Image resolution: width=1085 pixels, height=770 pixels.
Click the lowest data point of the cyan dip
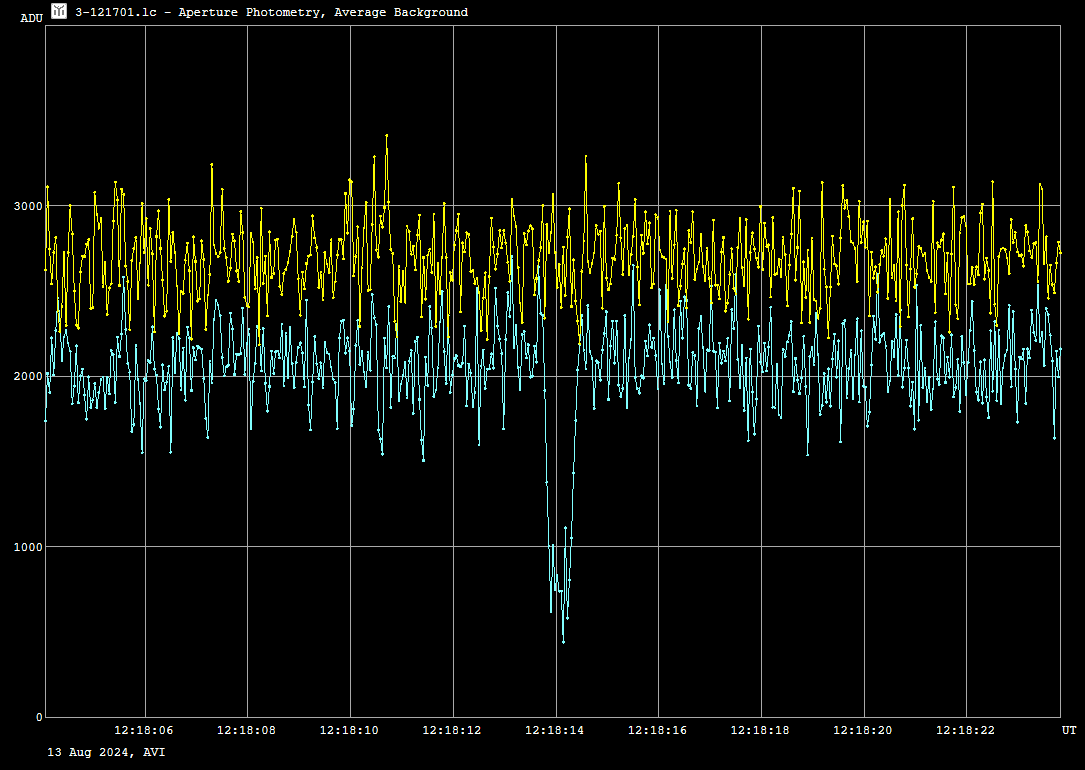(563, 642)
